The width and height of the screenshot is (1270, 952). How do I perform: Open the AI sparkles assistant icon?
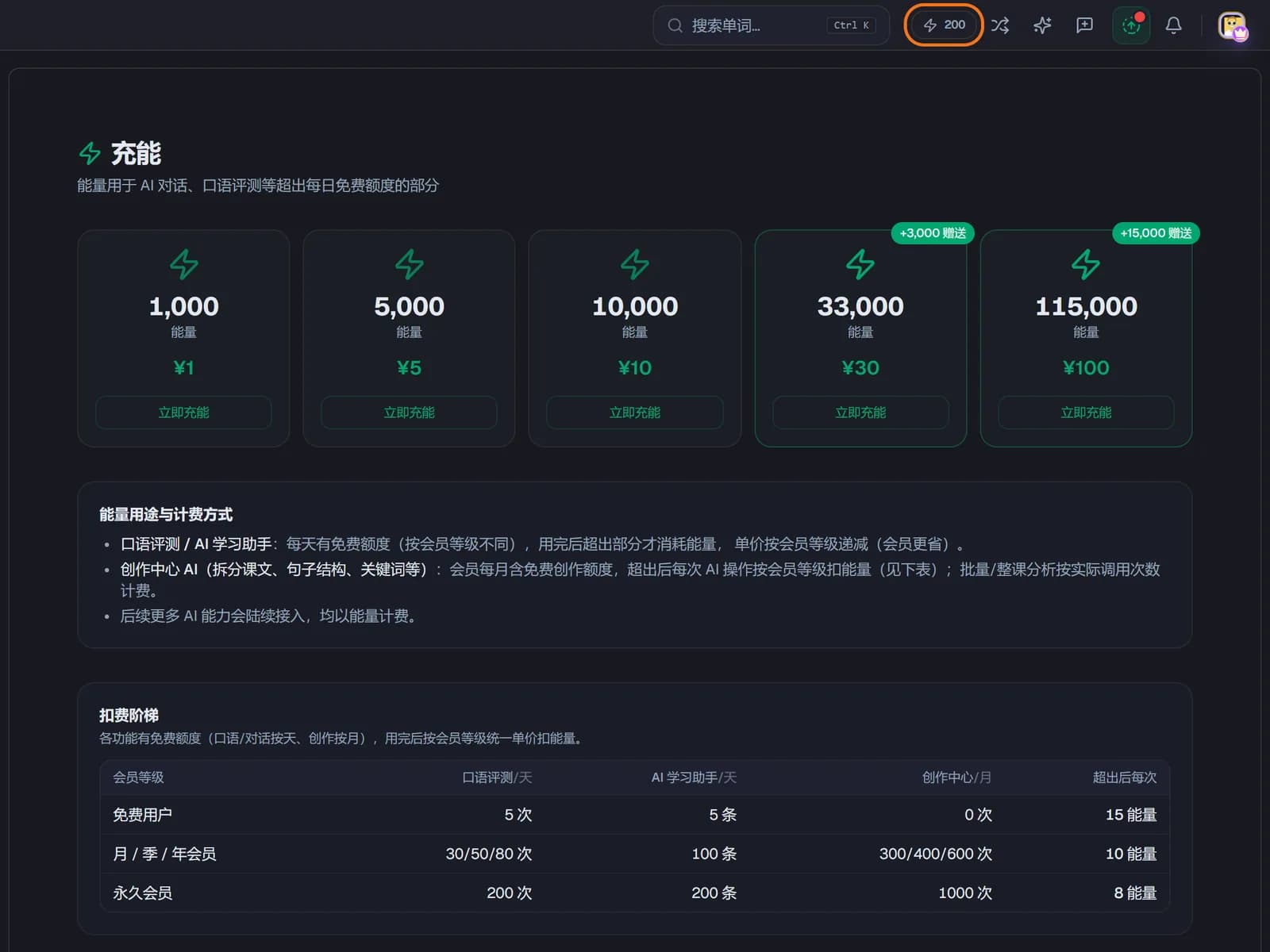[x=1042, y=25]
